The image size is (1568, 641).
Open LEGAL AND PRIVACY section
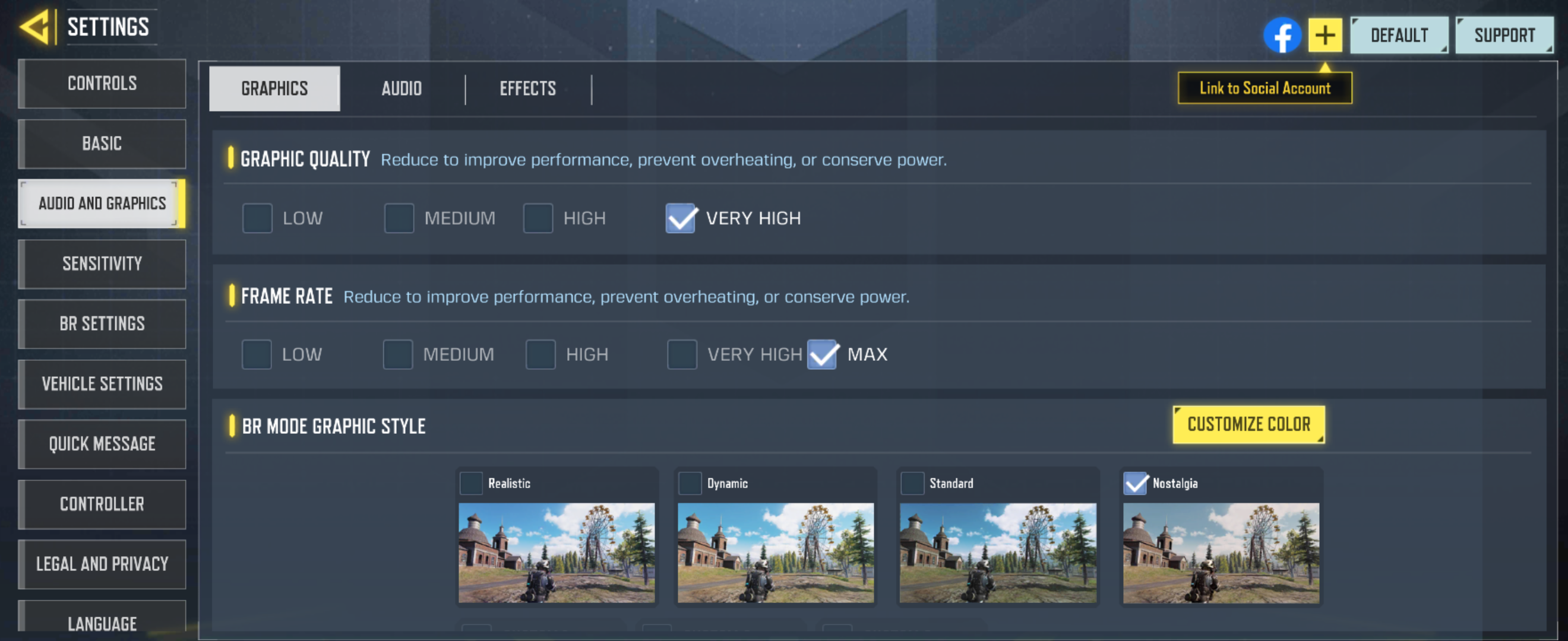pos(102,564)
